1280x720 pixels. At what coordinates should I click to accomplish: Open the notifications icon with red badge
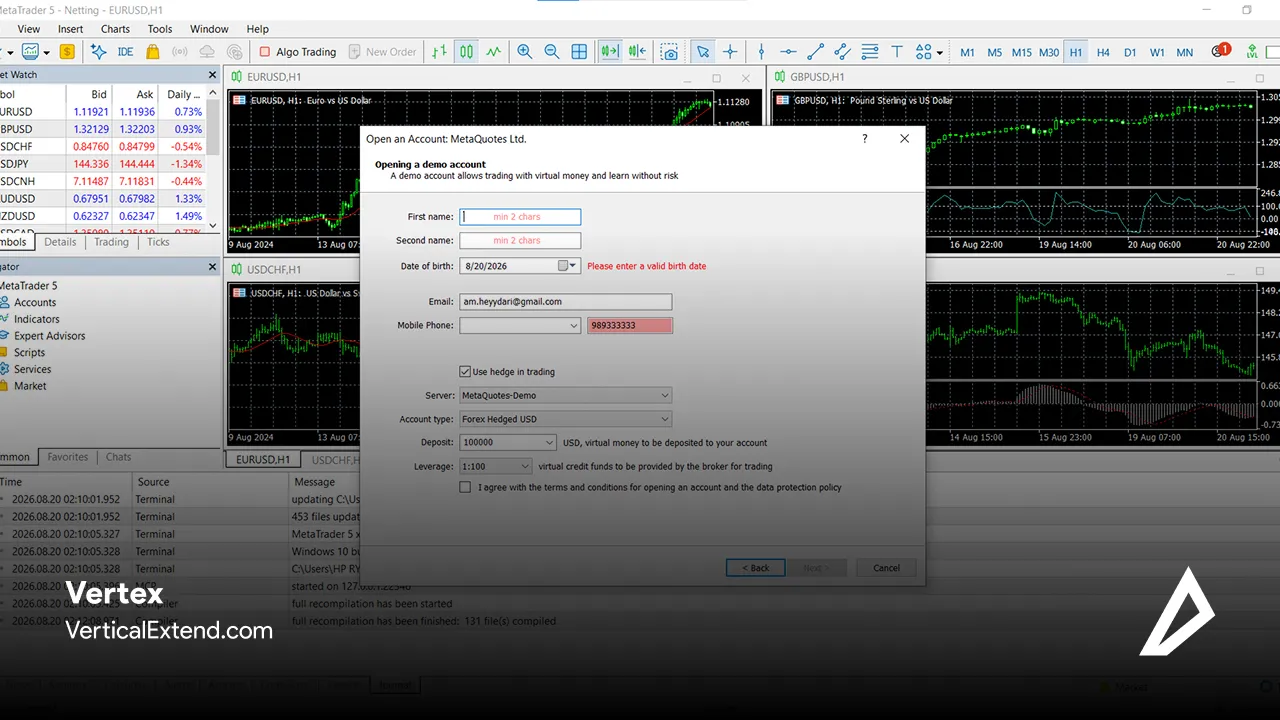1220,51
